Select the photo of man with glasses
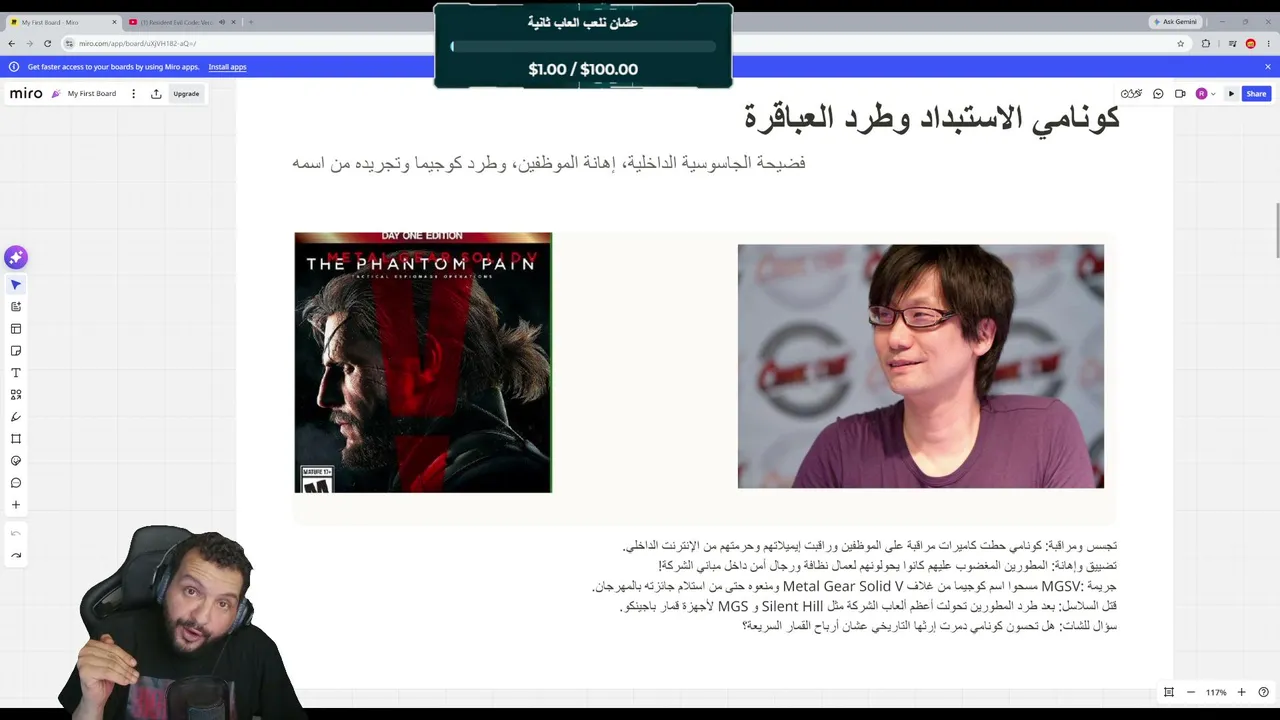This screenshot has width=1280, height=720. (x=921, y=366)
